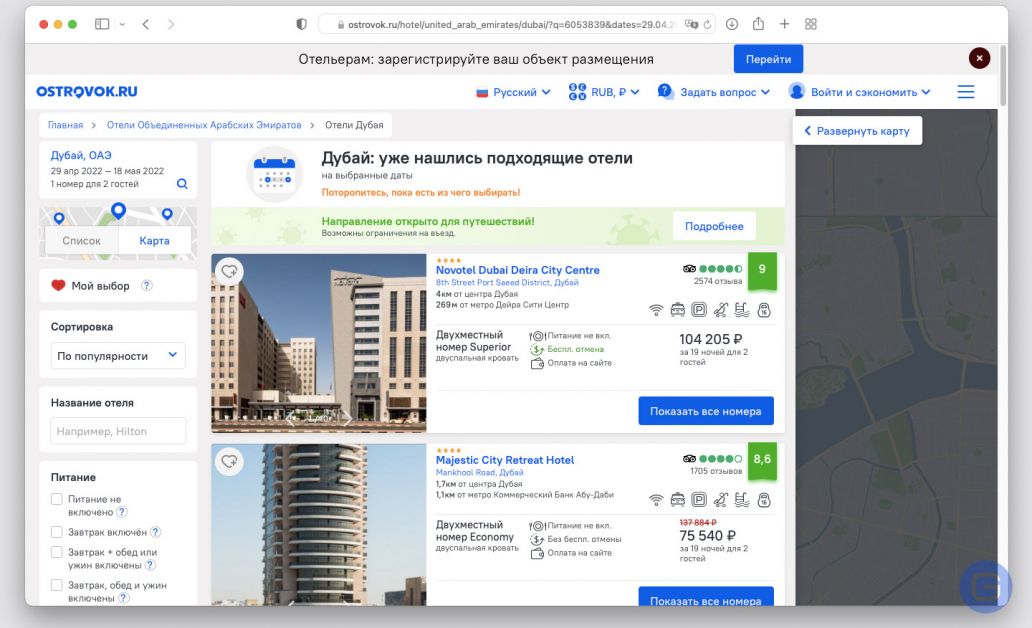Click the page vertical scrollbar
This screenshot has width=1032, height=628.
pyautogui.click(x=1003, y=76)
